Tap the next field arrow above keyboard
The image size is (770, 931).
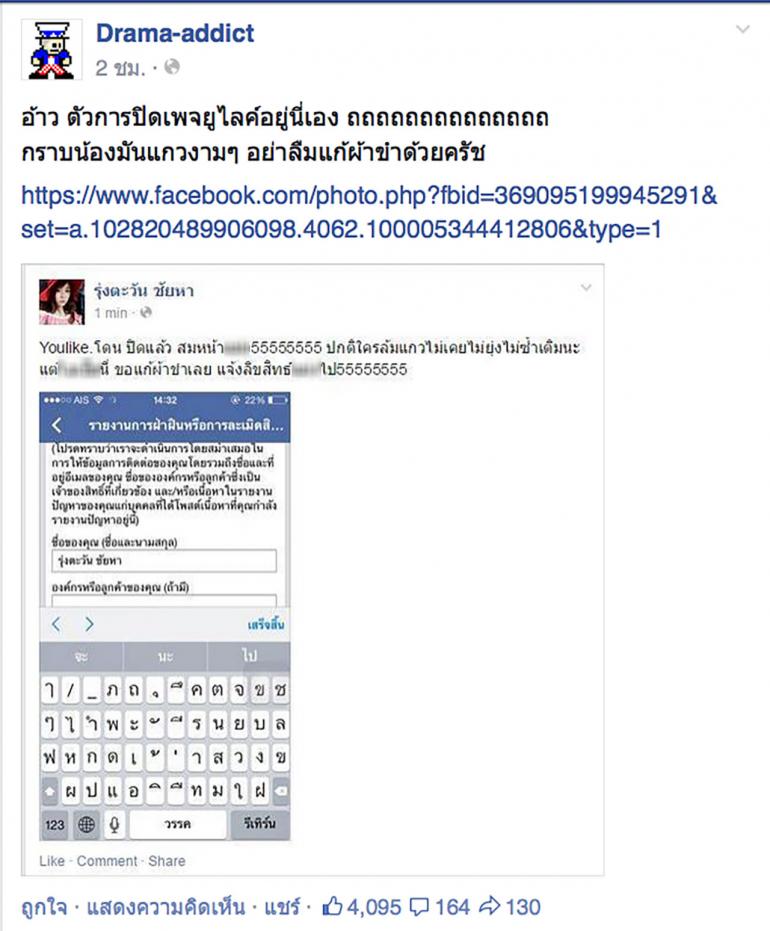click(89, 624)
